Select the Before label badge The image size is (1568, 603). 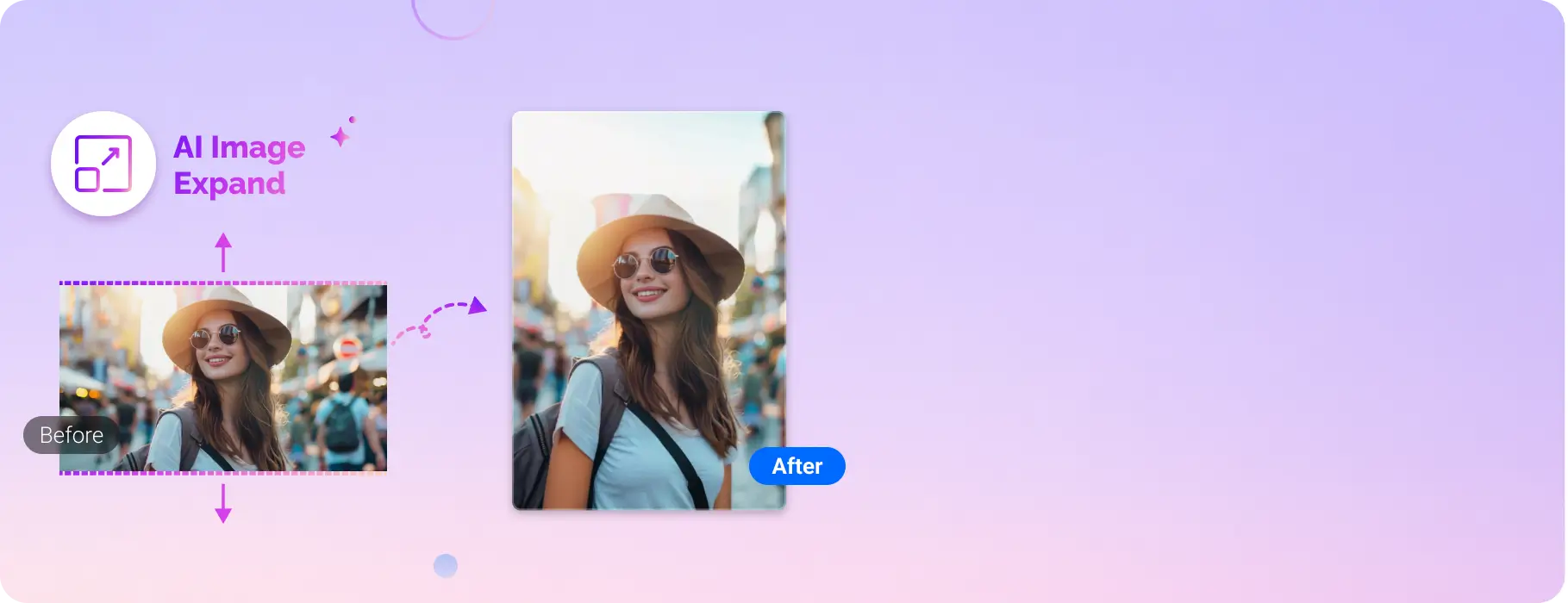pos(72,435)
